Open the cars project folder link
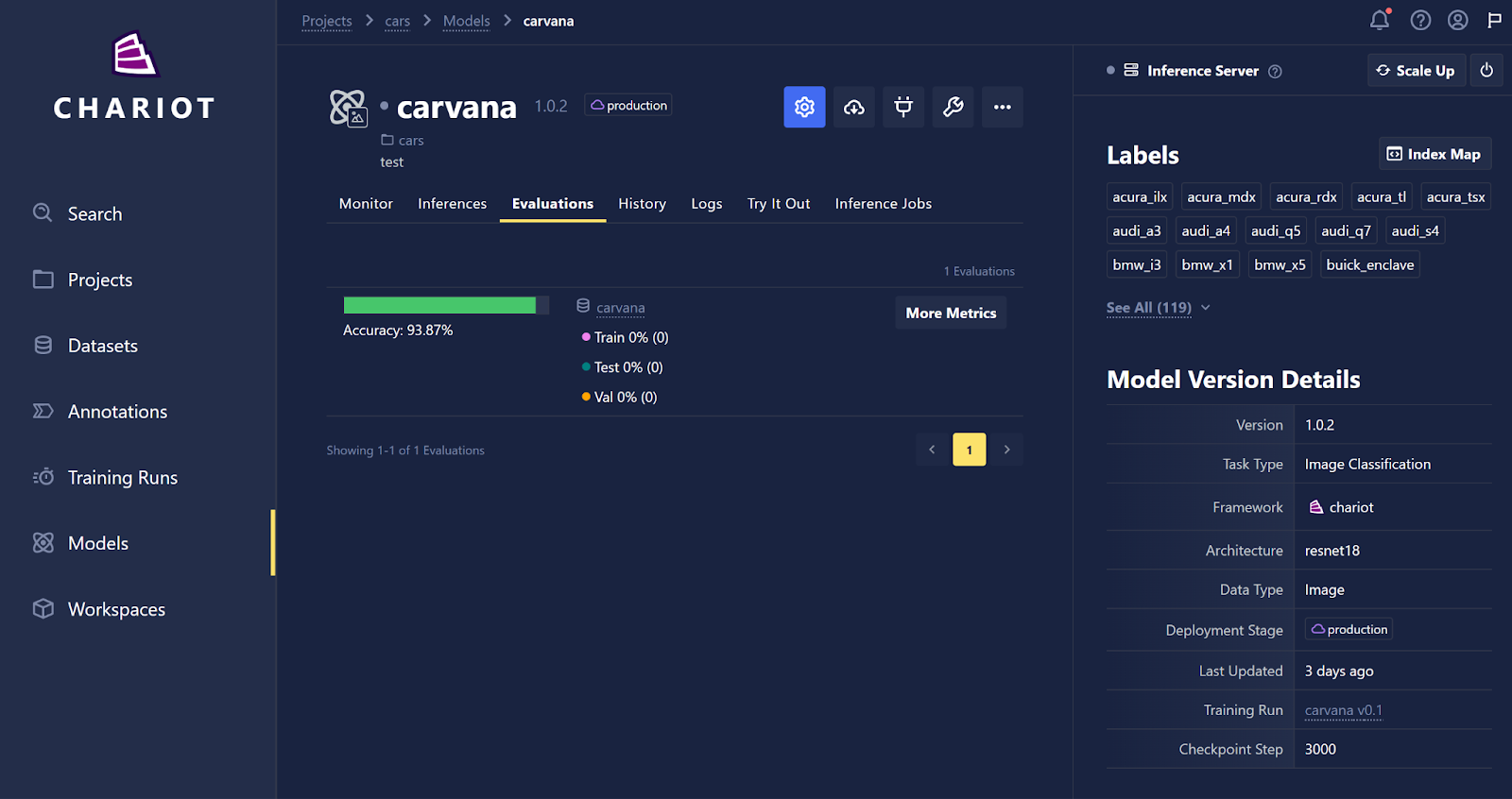 (x=403, y=140)
